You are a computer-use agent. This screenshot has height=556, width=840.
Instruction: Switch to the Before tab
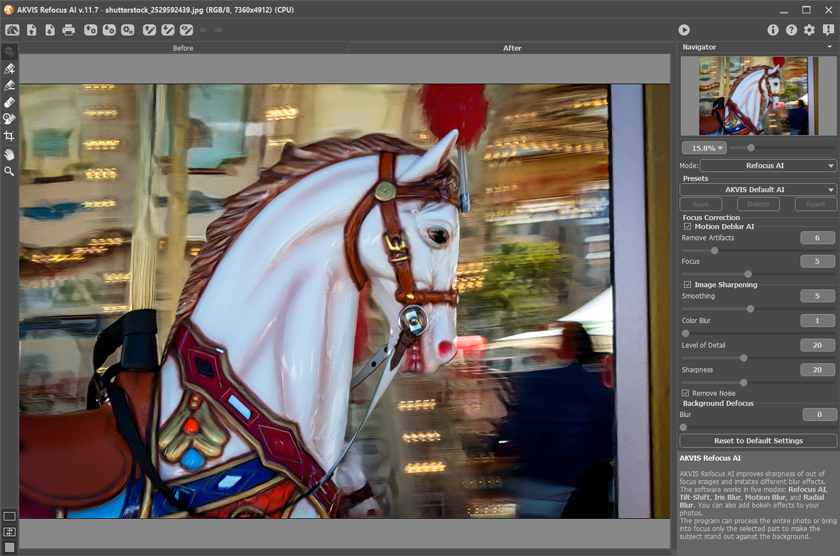183,48
